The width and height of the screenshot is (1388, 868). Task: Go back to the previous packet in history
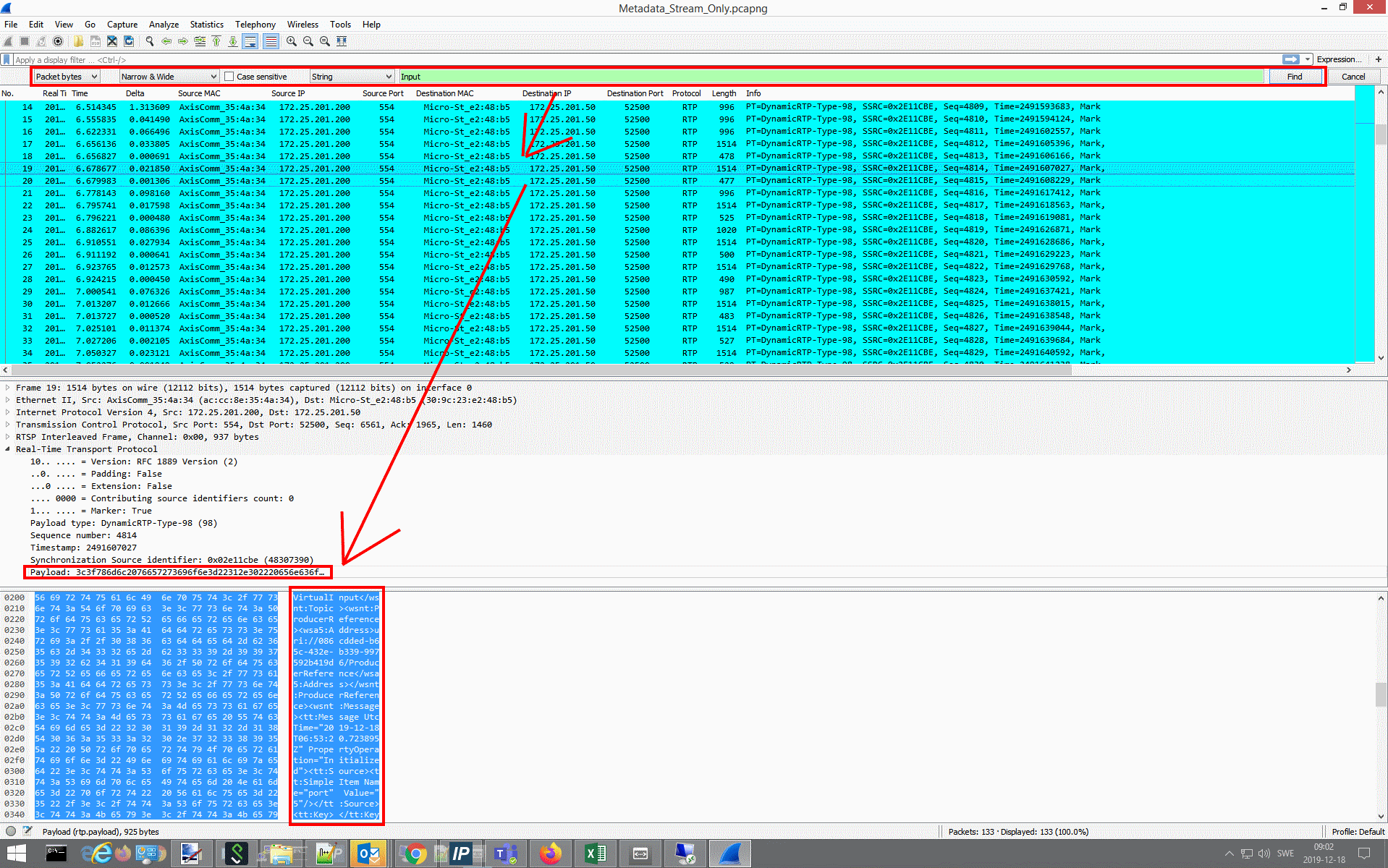(166, 41)
